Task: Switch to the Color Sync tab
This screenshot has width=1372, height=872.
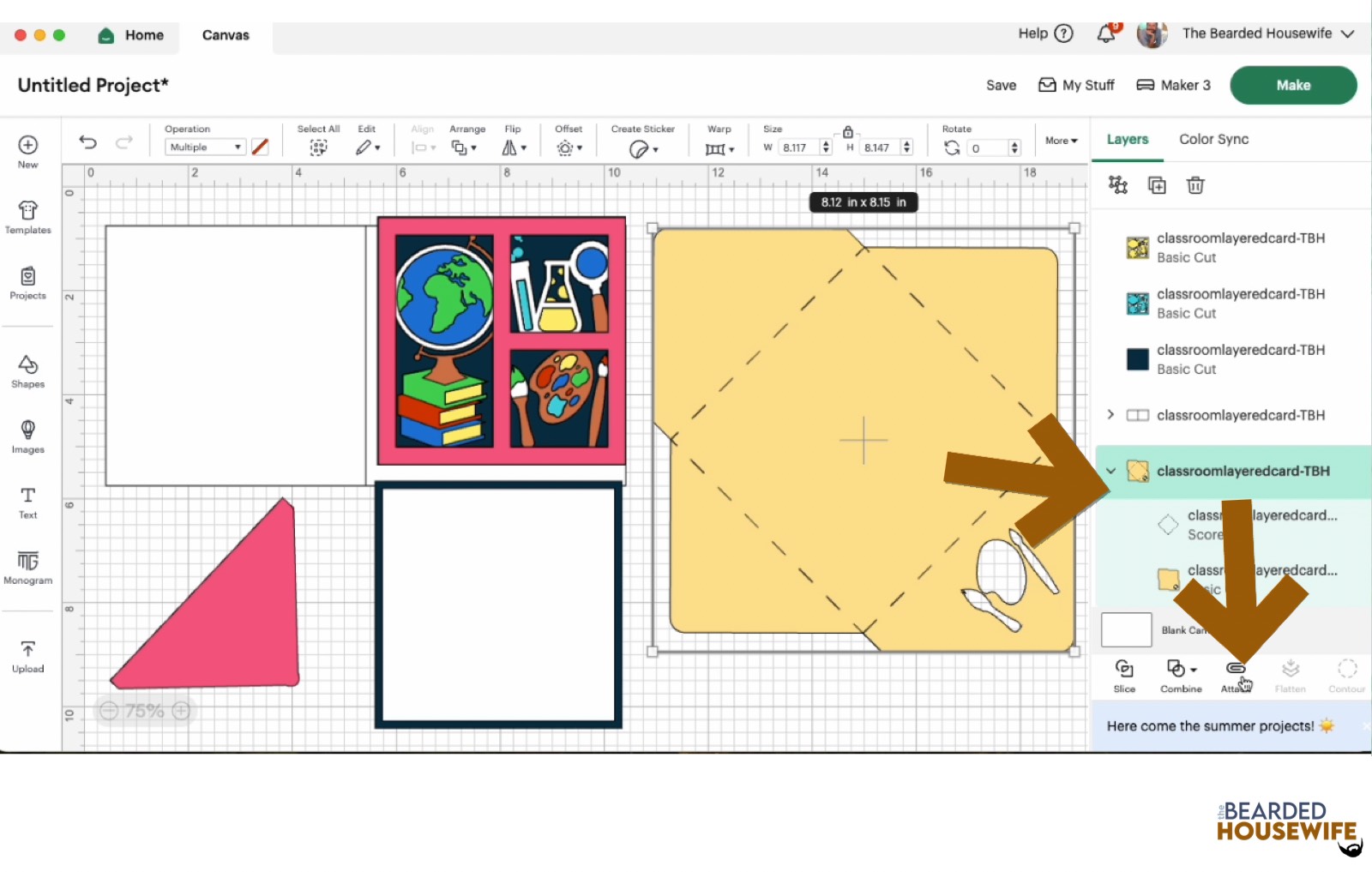Action: (1213, 139)
